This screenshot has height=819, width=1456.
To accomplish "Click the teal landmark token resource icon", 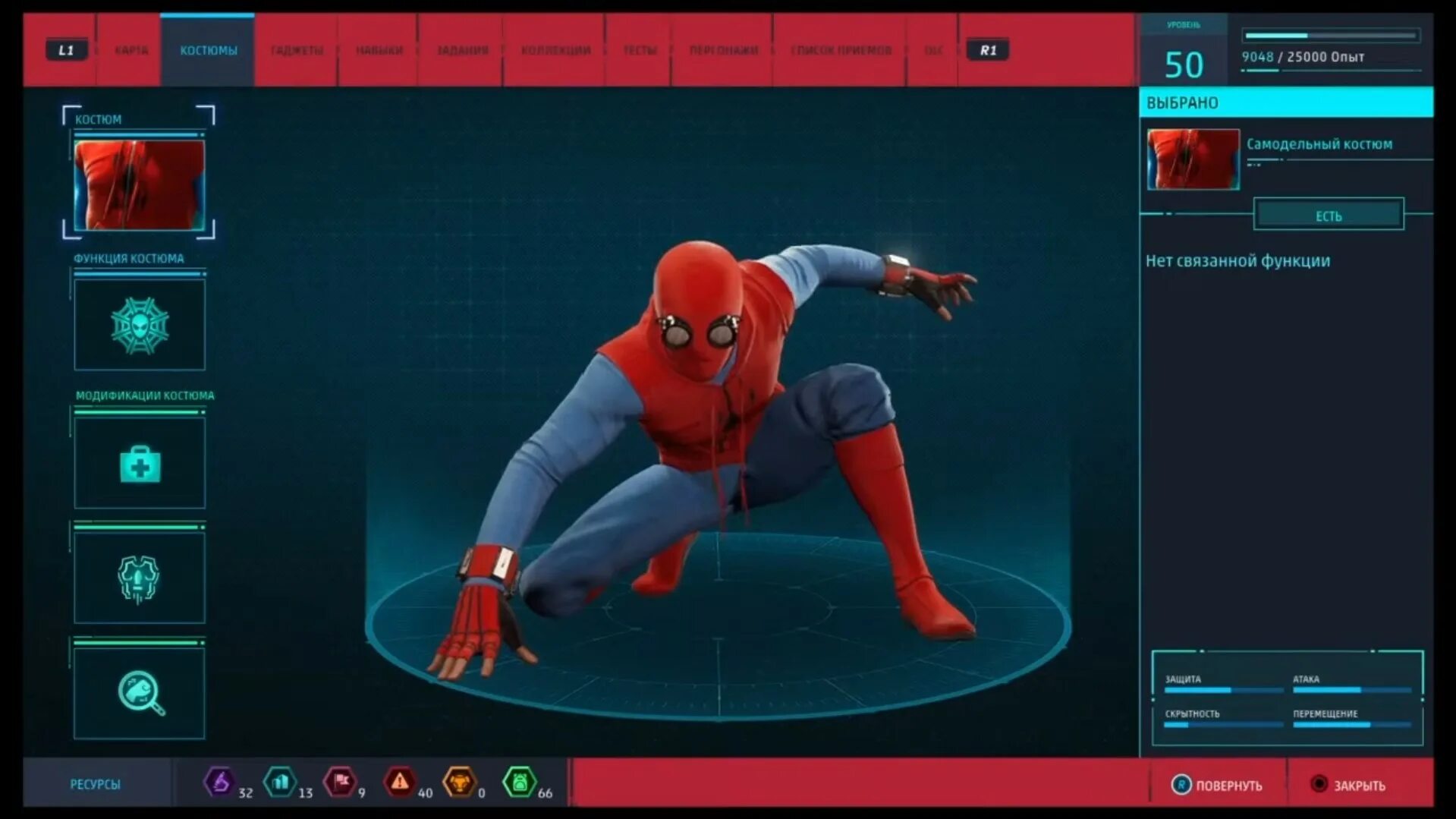I will click(280, 782).
